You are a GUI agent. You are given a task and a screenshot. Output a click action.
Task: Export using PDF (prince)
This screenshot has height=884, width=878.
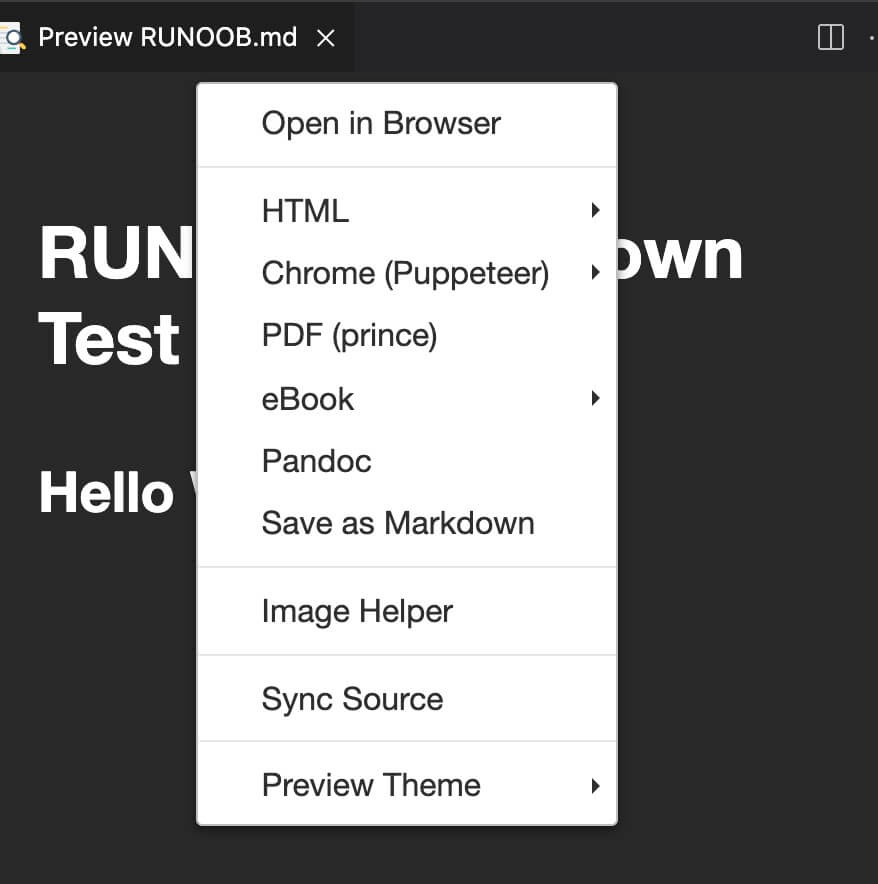click(x=349, y=336)
